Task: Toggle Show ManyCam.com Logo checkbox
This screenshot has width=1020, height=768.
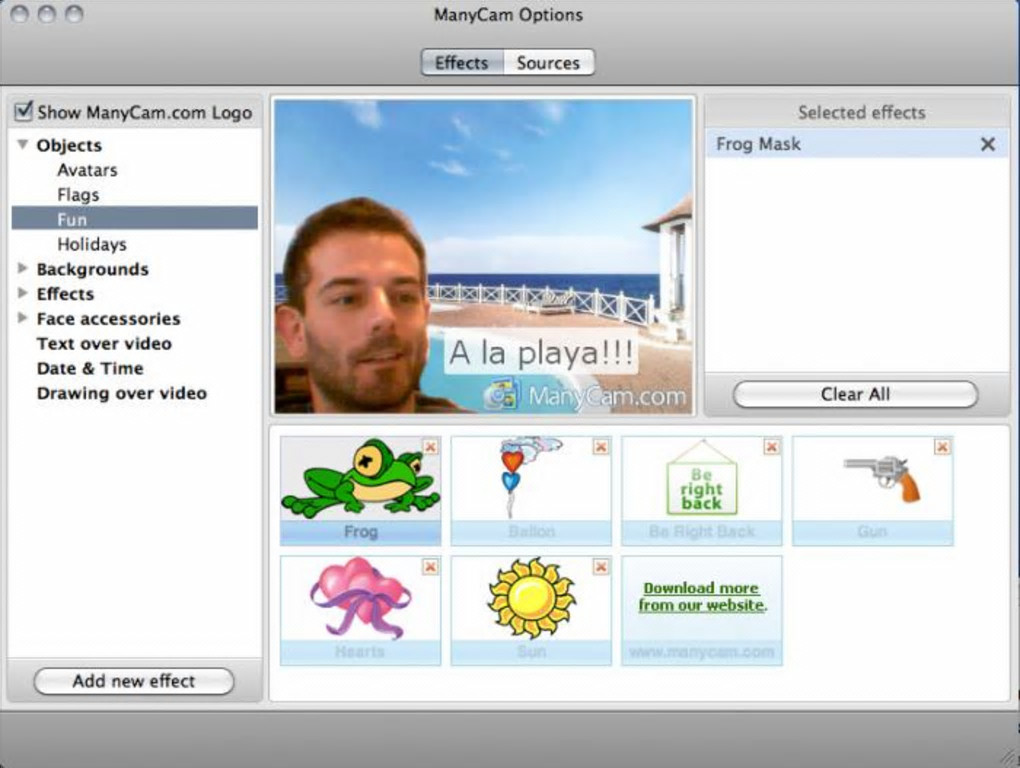Action: [23, 111]
